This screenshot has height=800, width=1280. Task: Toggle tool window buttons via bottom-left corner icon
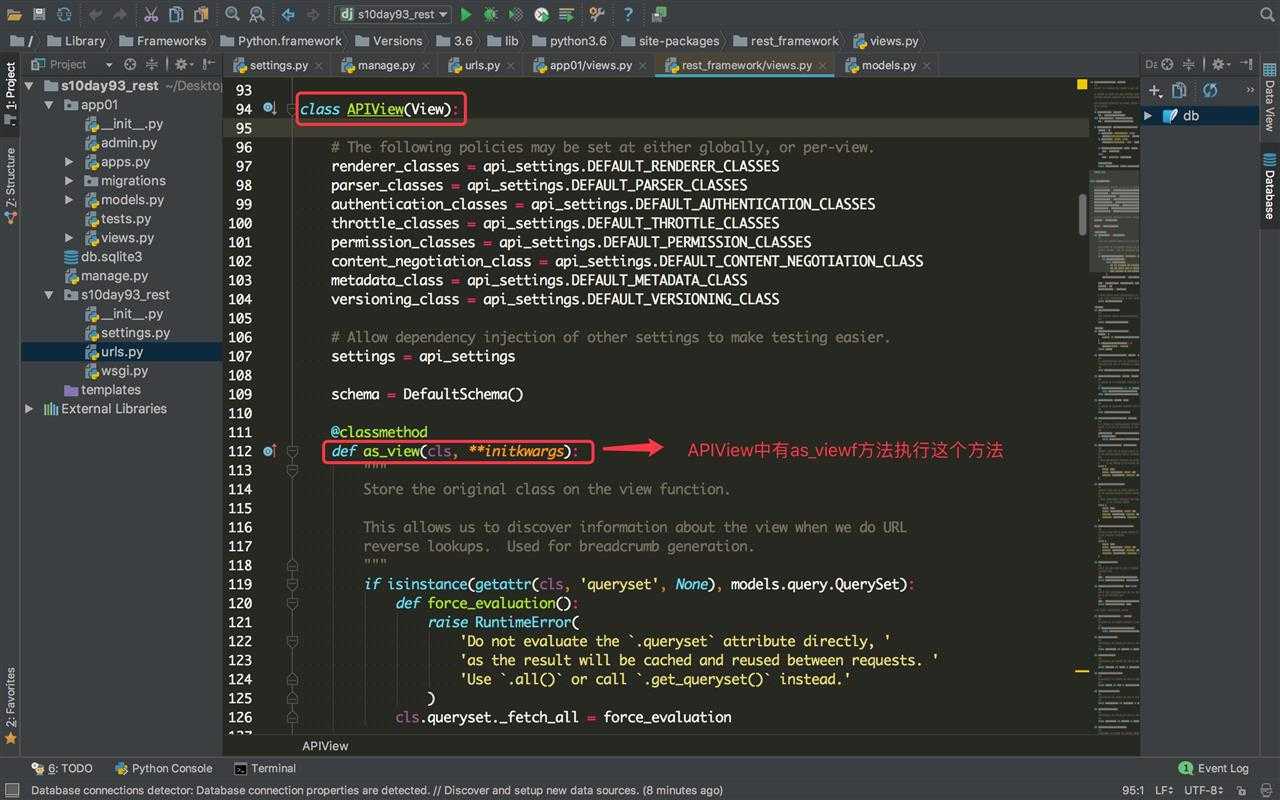tap(11, 790)
